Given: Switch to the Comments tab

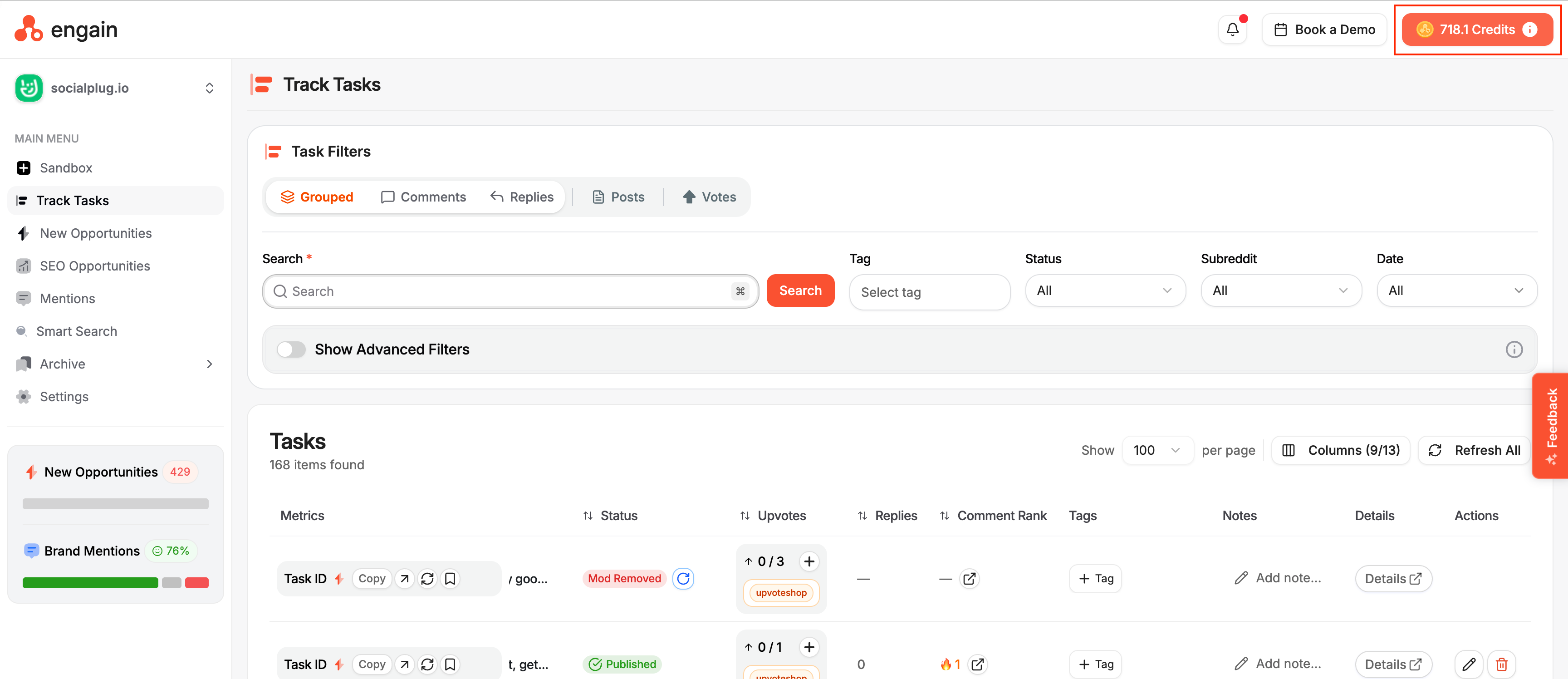Looking at the screenshot, I should [423, 197].
